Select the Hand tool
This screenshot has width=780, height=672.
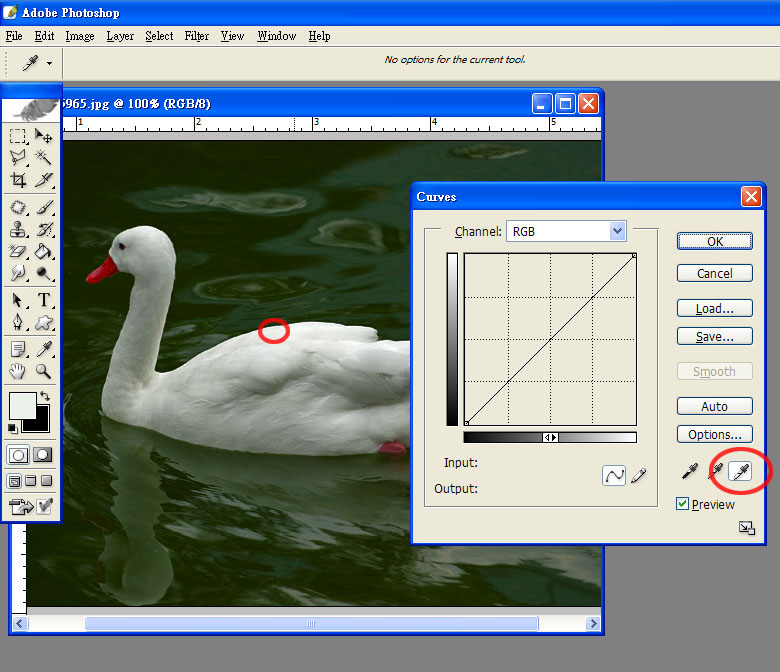(x=18, y=371)
